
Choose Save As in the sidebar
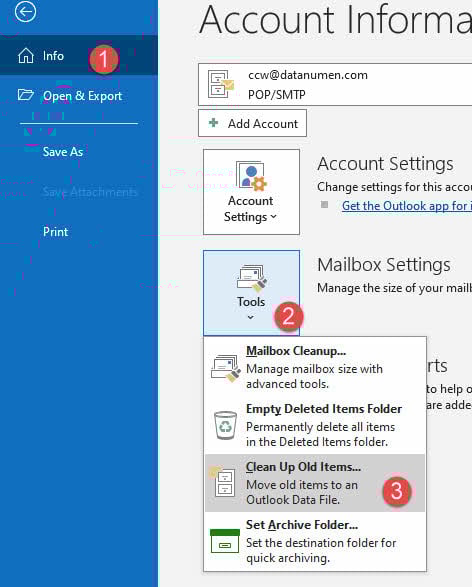63,152
